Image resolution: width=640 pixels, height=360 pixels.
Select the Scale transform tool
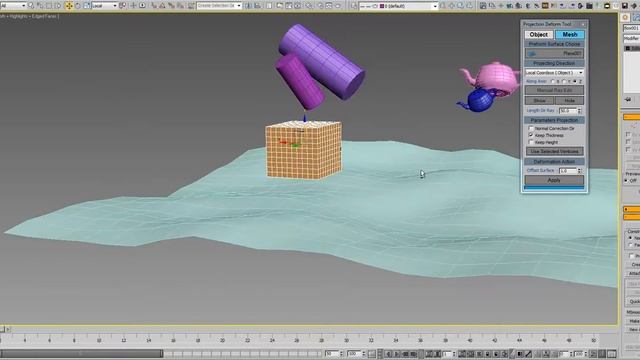pyautogui.click(x=87, y=6)
